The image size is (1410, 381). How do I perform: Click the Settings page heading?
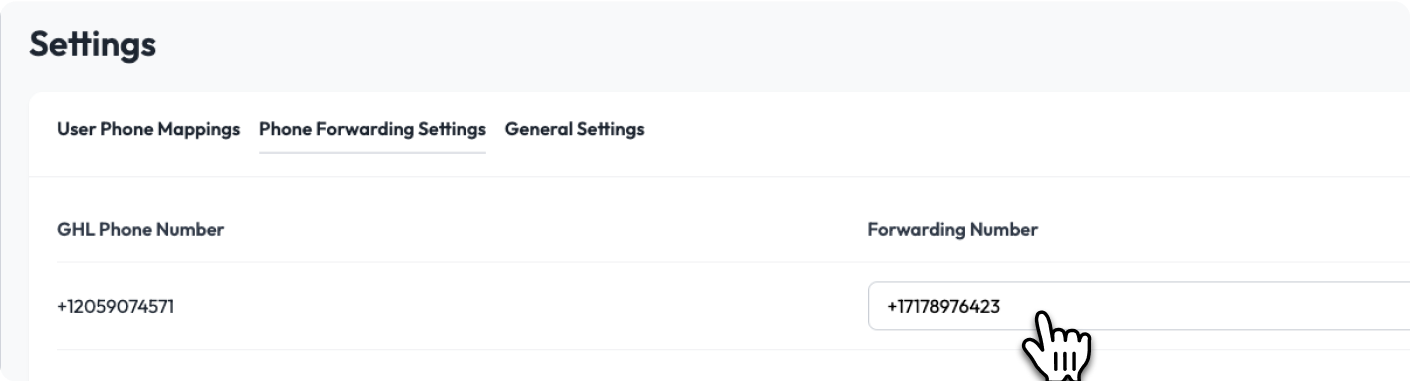[92, 45]
